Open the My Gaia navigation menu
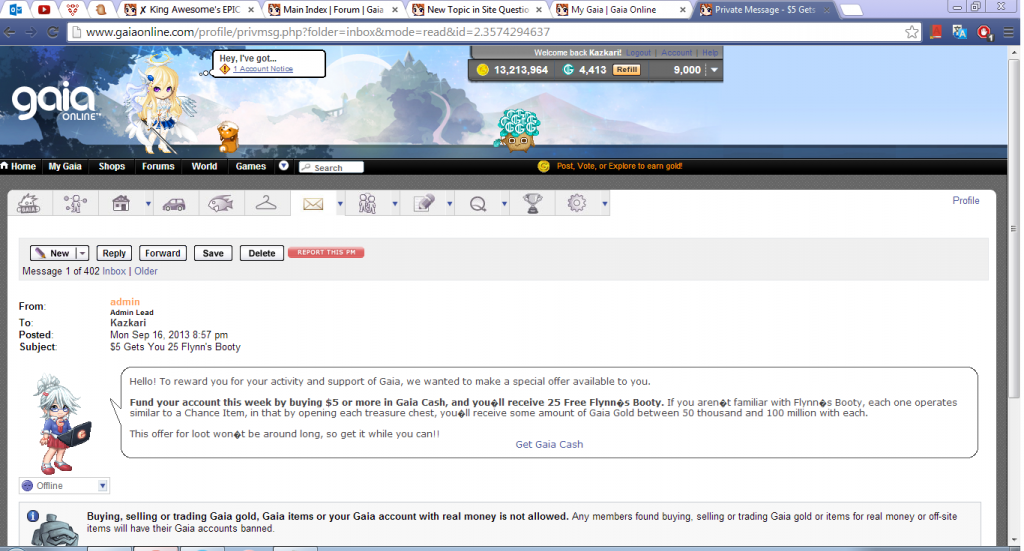This screenshot has height=551, width=1024. tap(65, 166)
